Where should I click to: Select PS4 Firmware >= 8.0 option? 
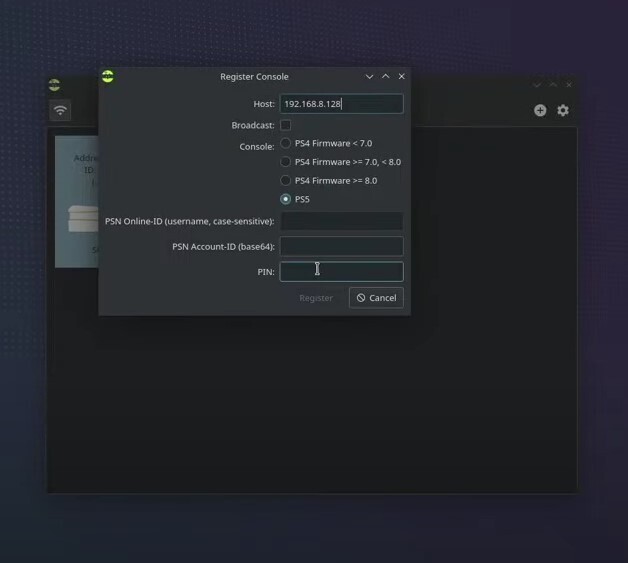286,181
